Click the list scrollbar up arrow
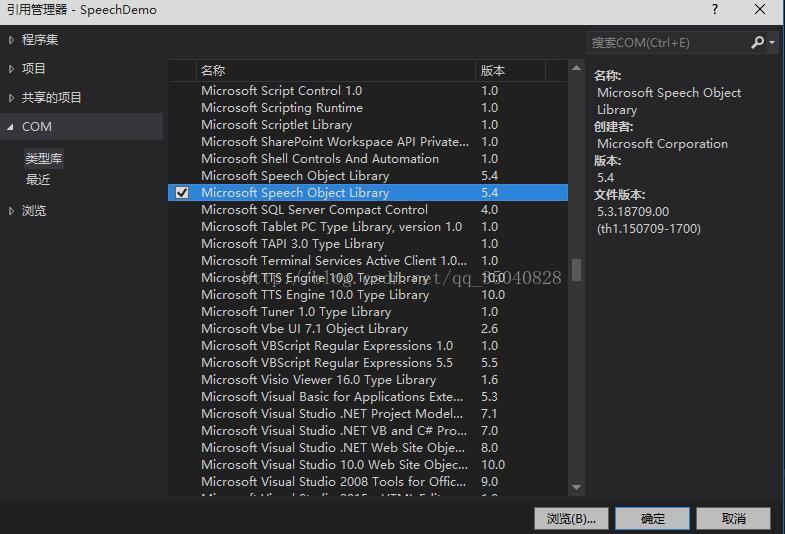This screenshot has height=534, width=785. pos(576,68)
